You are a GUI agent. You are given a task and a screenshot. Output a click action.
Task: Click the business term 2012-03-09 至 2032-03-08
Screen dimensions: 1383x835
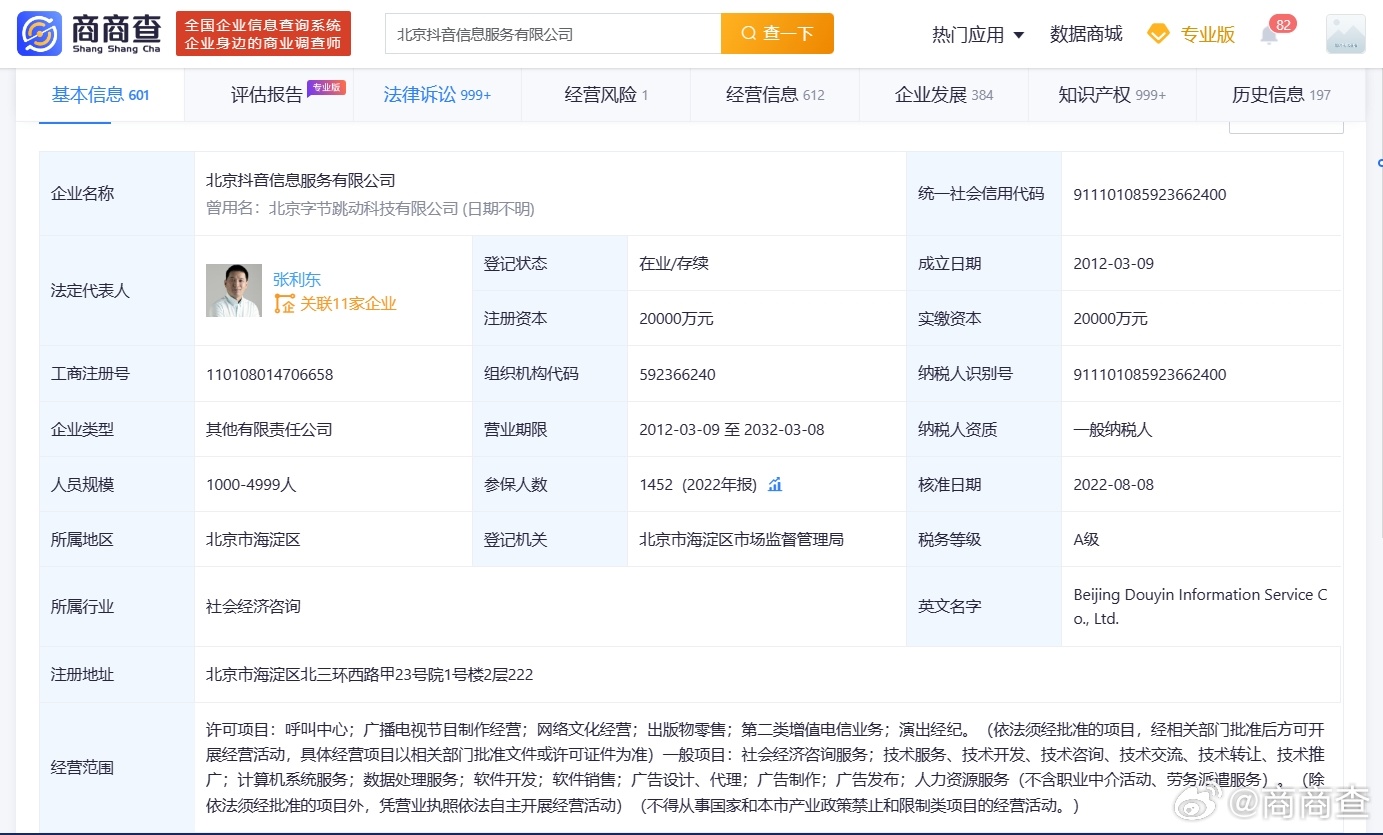[x=732, y=429]
